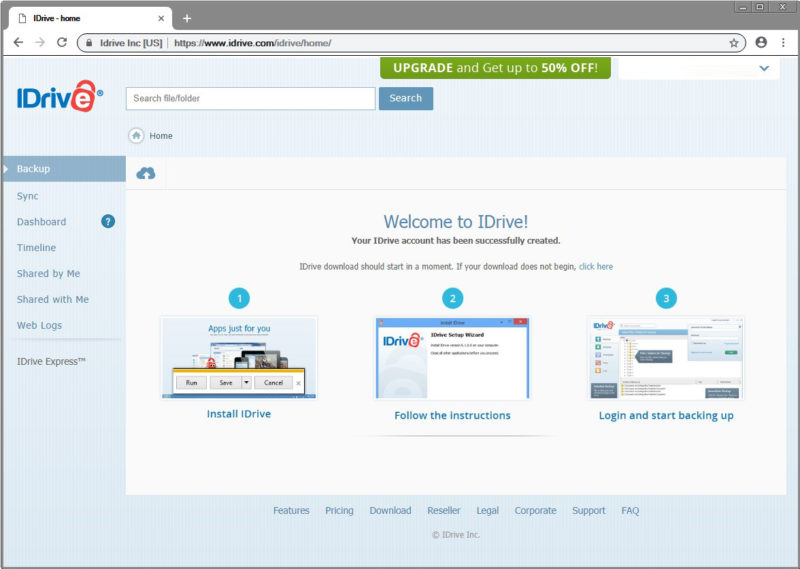Open Shared by Me
This screenshot has height=569, width=800.
[48, 274]
